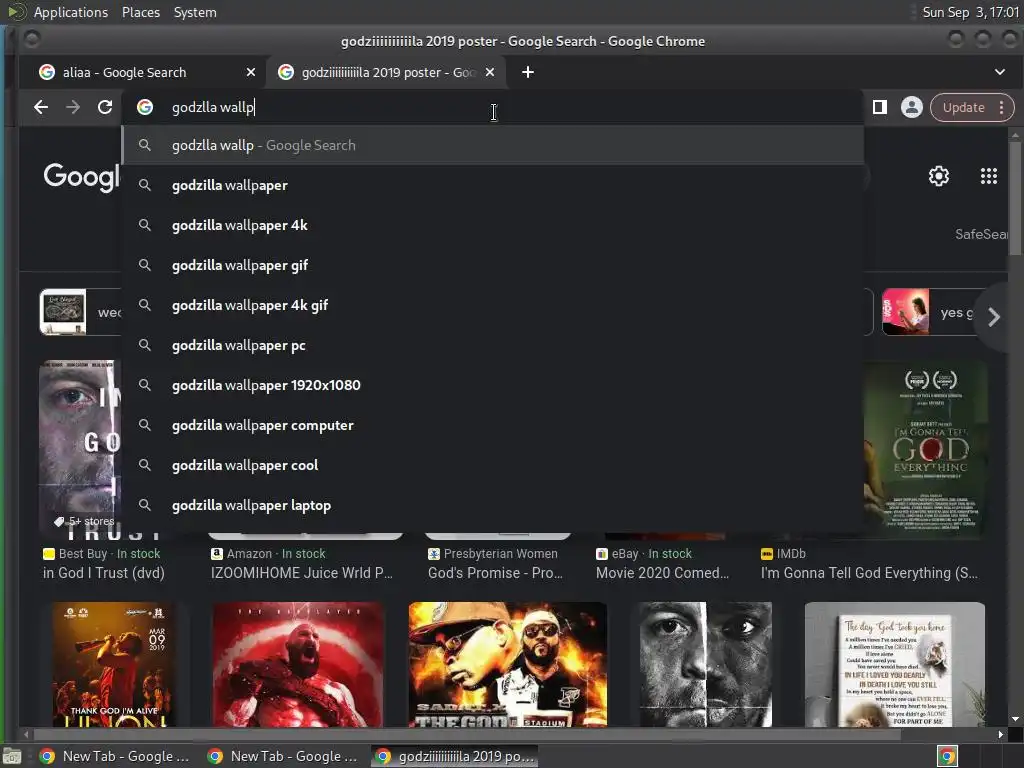Click the vertical page scrollbar
This screenshot has width=1024, height=768.
[1014, 198]
